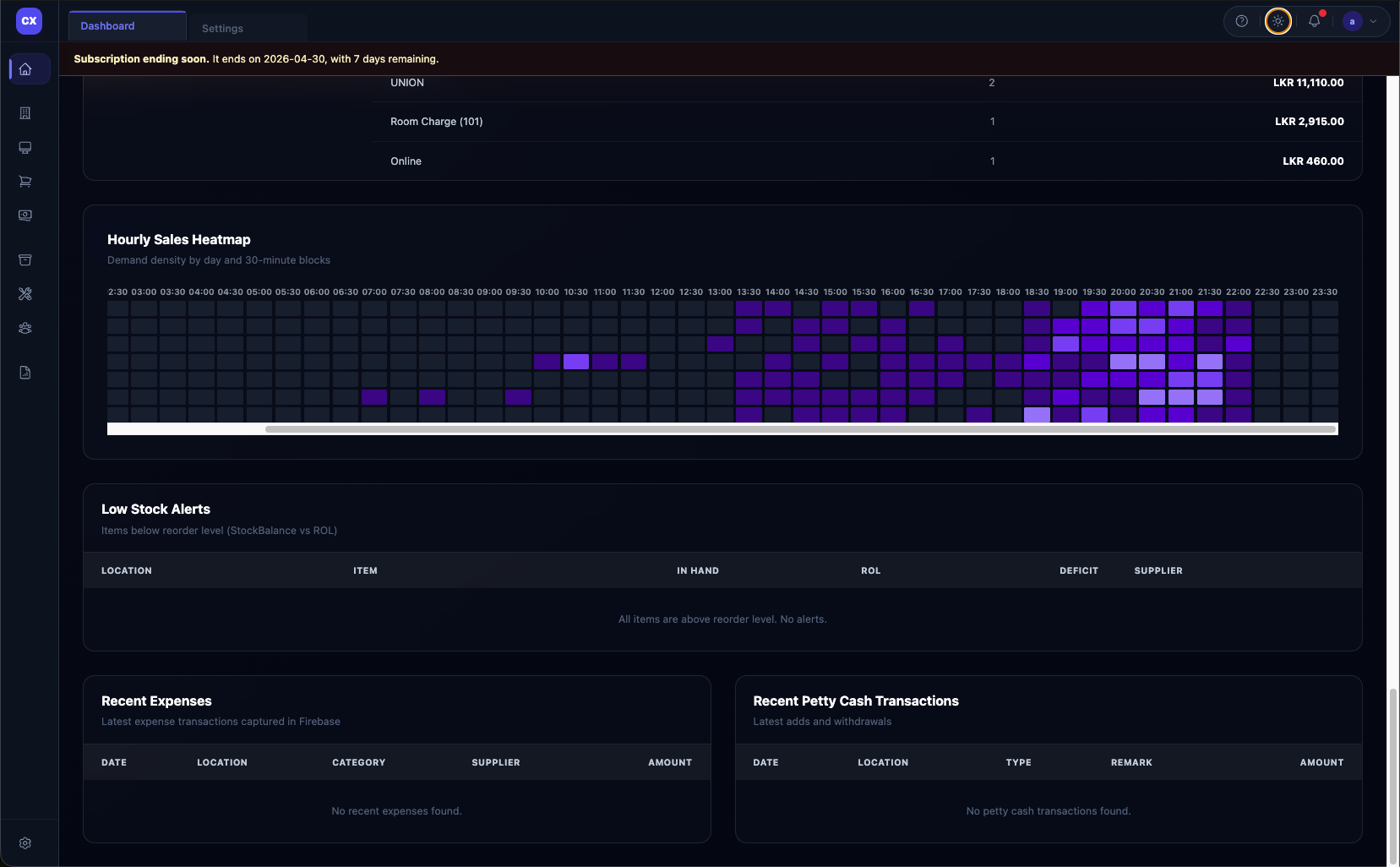
Task: Click the highlighted heatmap cell under 13:00
Action: tap(720, 344)
